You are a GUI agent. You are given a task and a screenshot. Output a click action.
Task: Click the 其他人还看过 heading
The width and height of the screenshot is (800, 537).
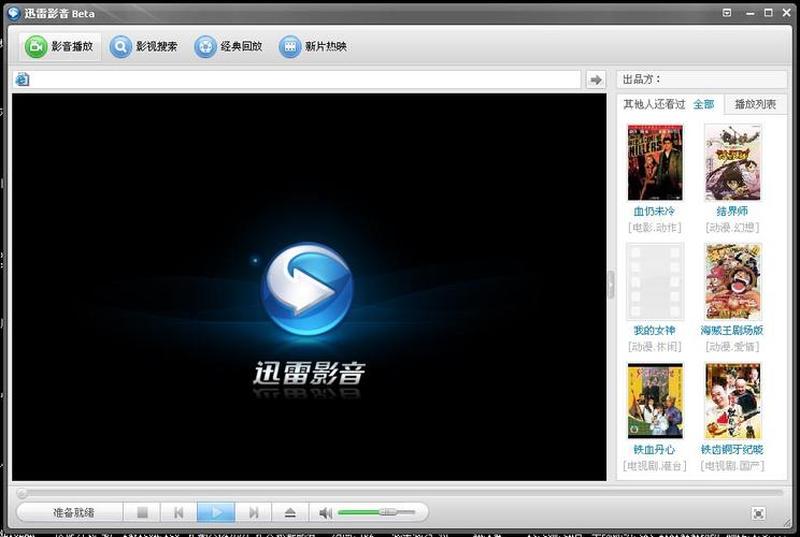pos(654,105)
